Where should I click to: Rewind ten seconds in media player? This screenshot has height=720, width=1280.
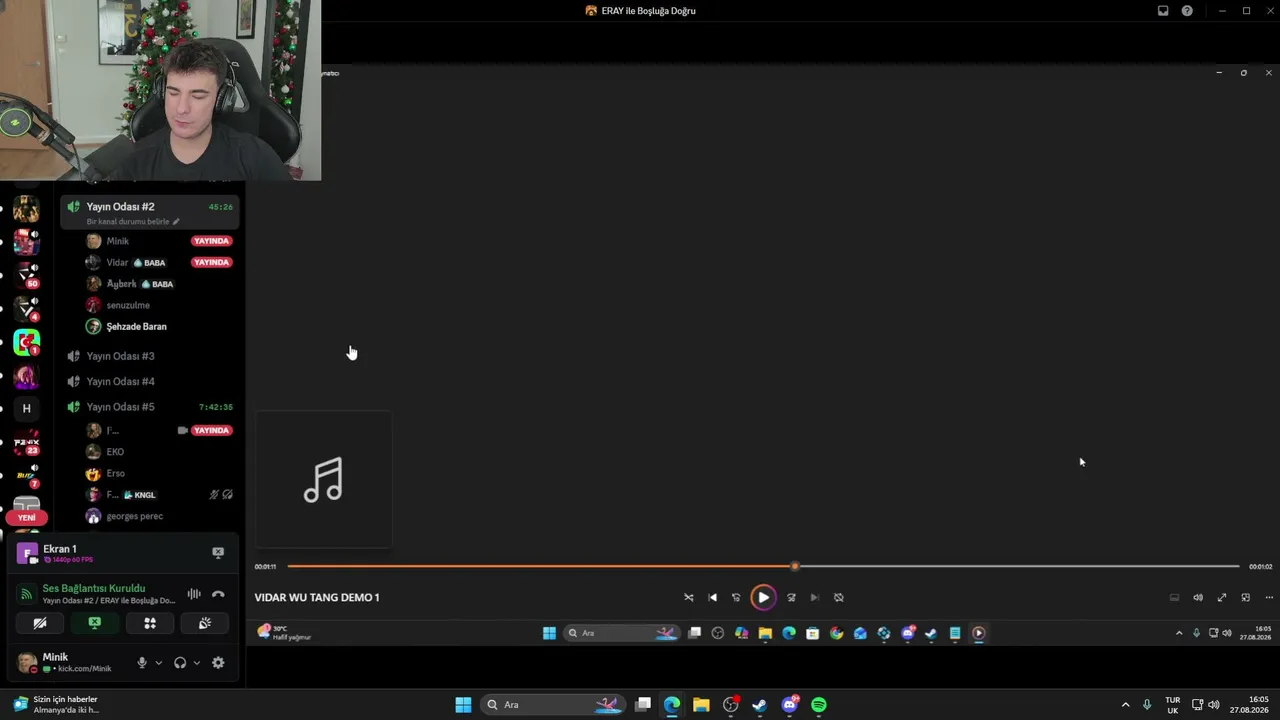[736, 597]
